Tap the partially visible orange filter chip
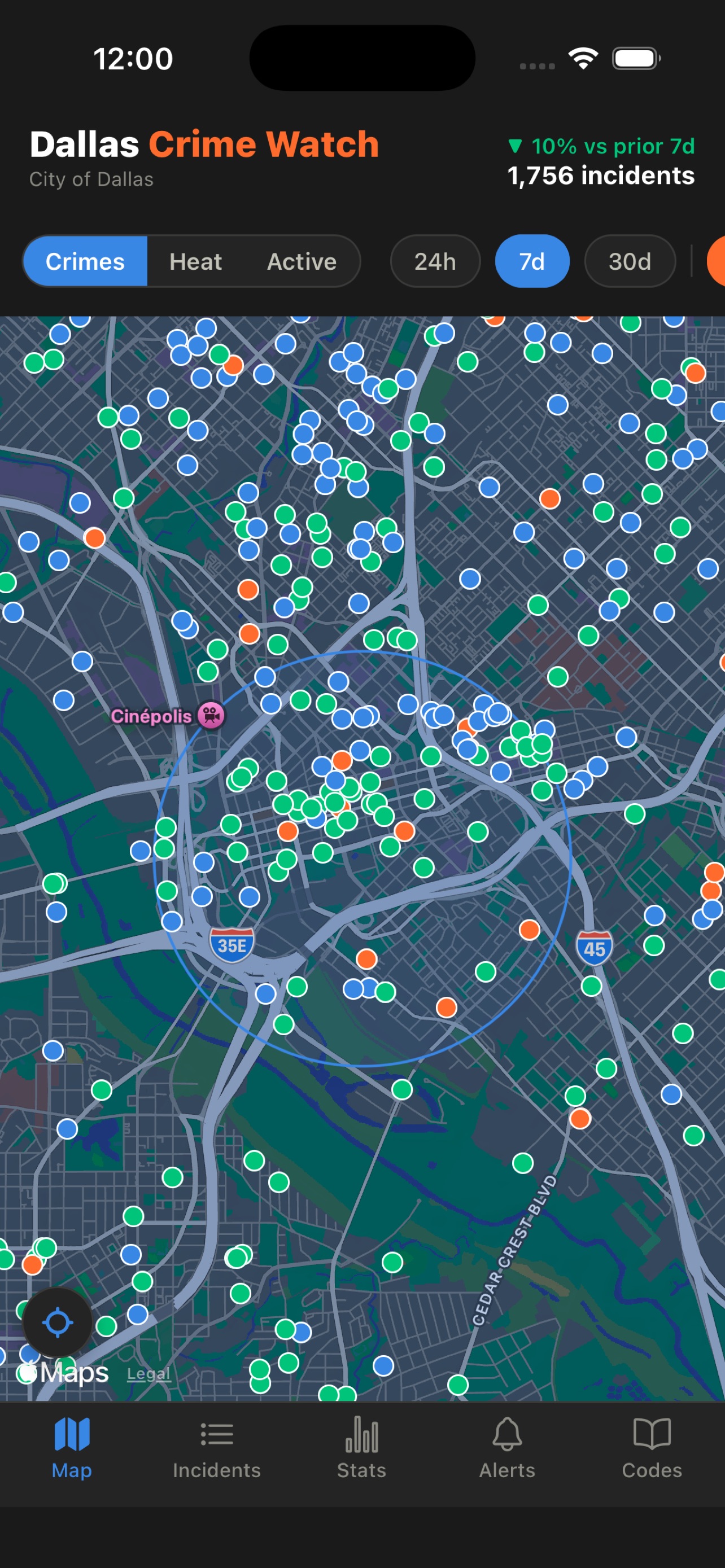Screen dimensions: 725x1568 coord(716,262)
